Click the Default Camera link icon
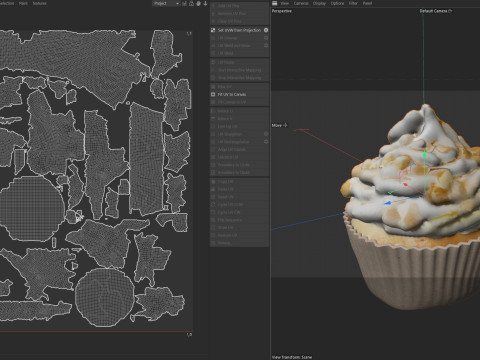This screenshot has height=360, width=480. tap(450, 11)
